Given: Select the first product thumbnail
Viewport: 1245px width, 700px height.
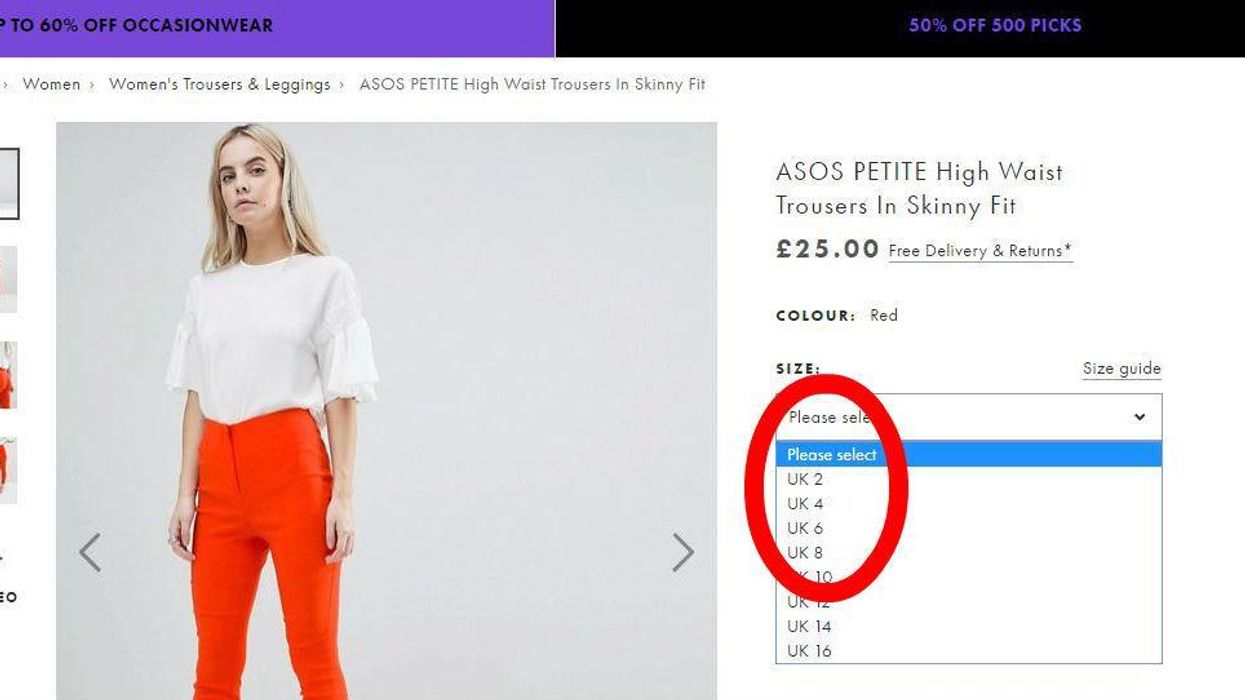Looking at the screenshot, I should click(8, 183).
